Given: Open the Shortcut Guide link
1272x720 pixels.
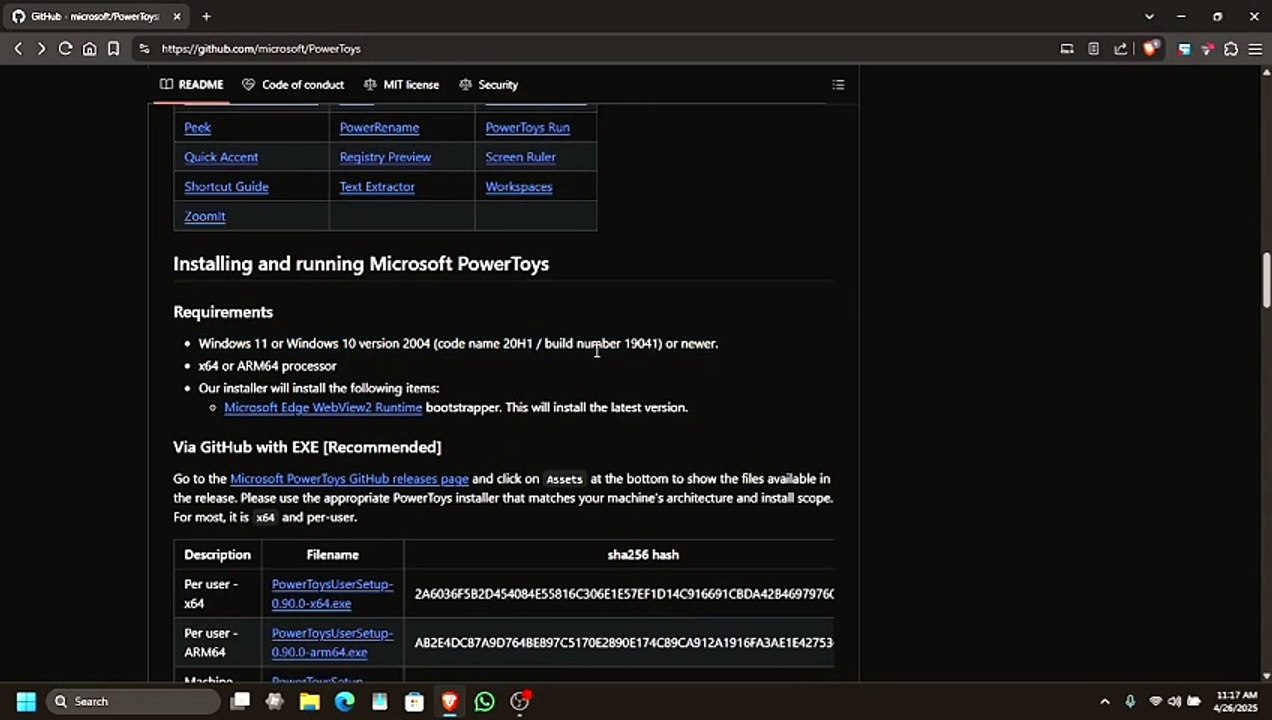Looking at the screenshot, I should [x=226, y=187].
